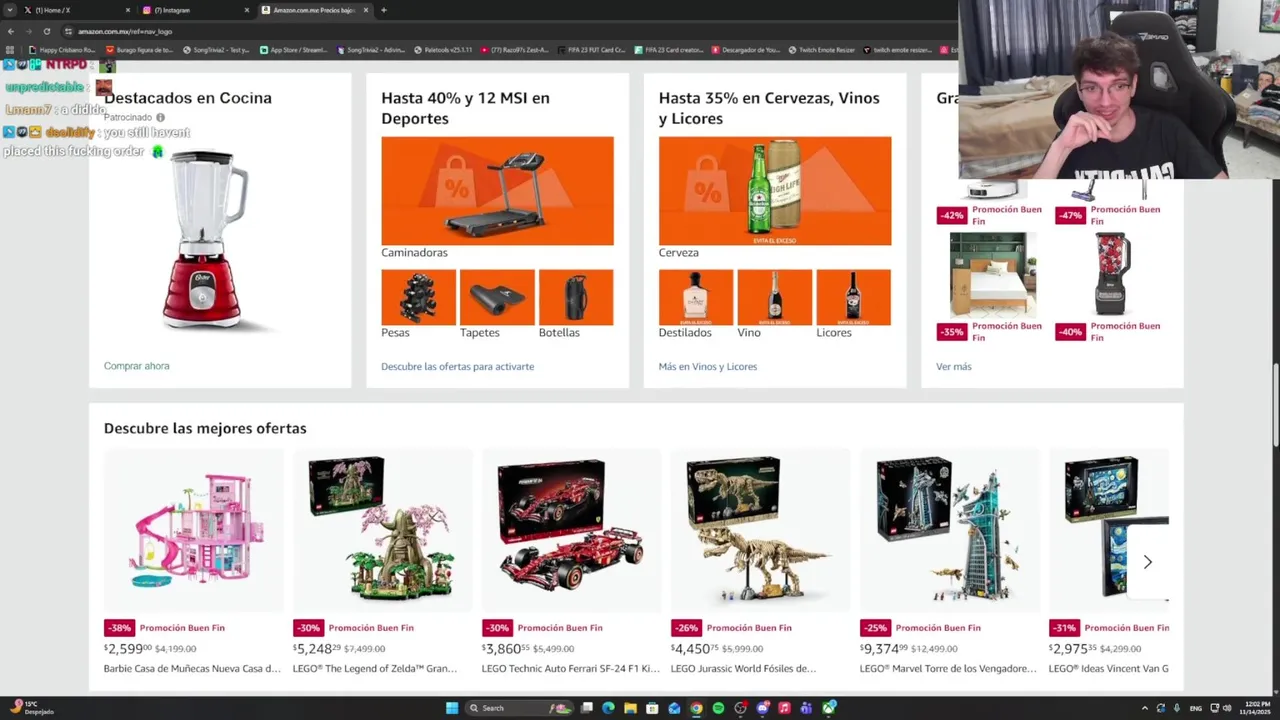1280x720 pixels.
Task: Click the browser back arrow
Action: pos(11,31)
